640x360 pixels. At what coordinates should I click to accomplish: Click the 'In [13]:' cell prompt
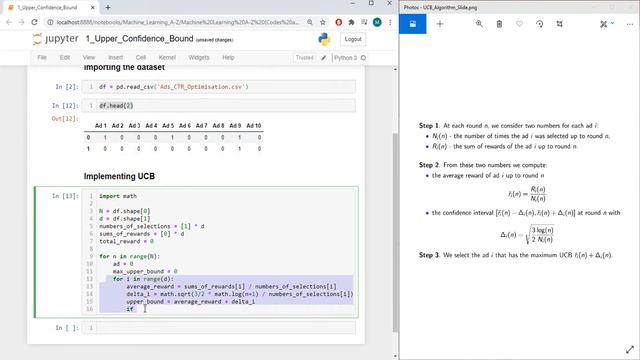pyautogui.click(x=65, y=196)
